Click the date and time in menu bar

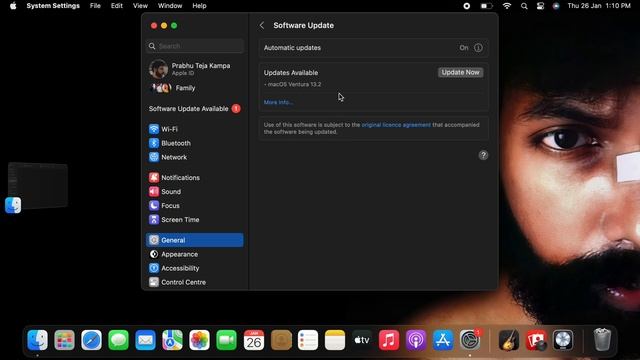(x=599, y=6)
